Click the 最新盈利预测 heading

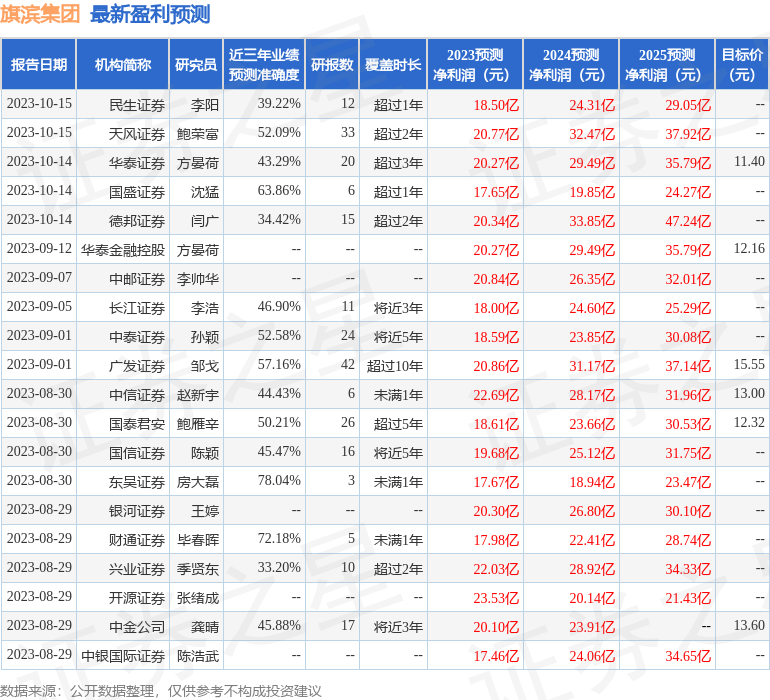pyautogui.click(x=150, y=14)
